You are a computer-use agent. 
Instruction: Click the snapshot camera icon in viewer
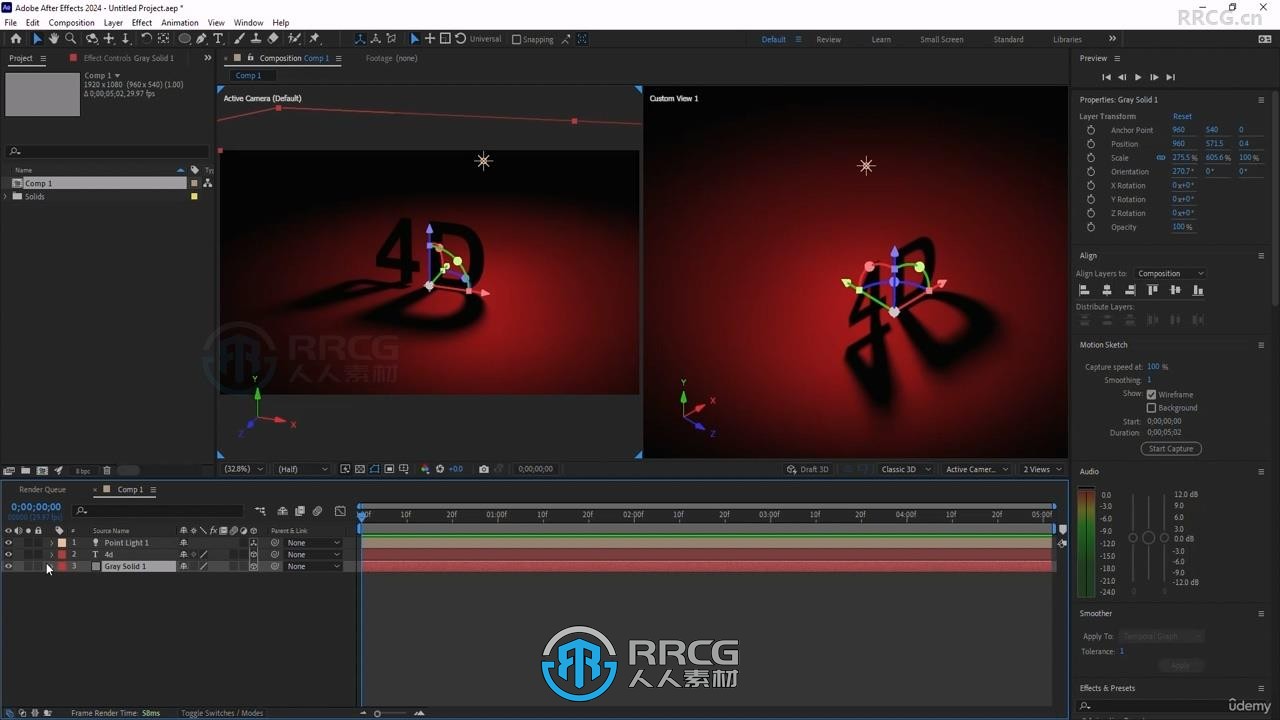point(484,469)
